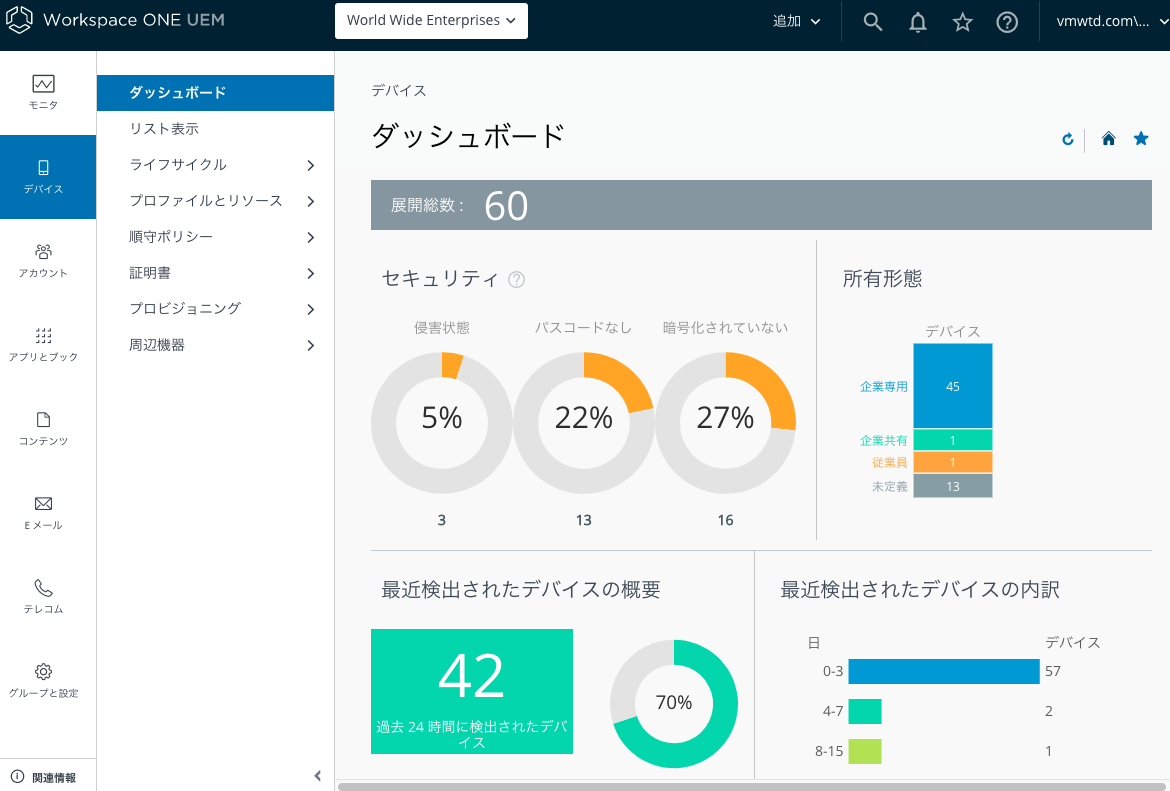Click the home icon beside dashboard title
The image size is (1170, 791).
[x=1108, y=139]
